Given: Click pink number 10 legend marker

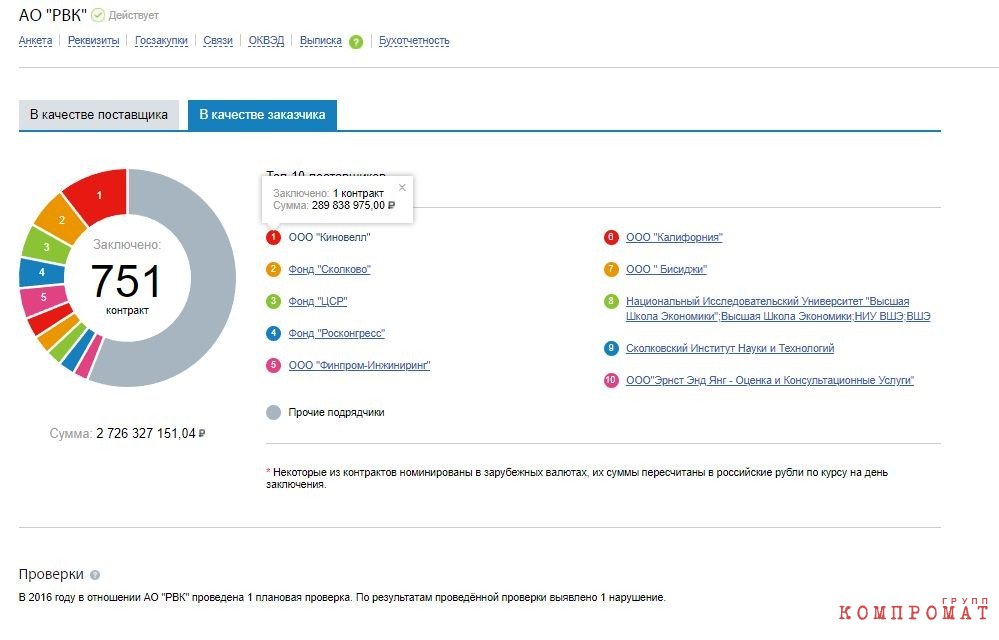Looking at the screenshot, I should pos(611,380).
